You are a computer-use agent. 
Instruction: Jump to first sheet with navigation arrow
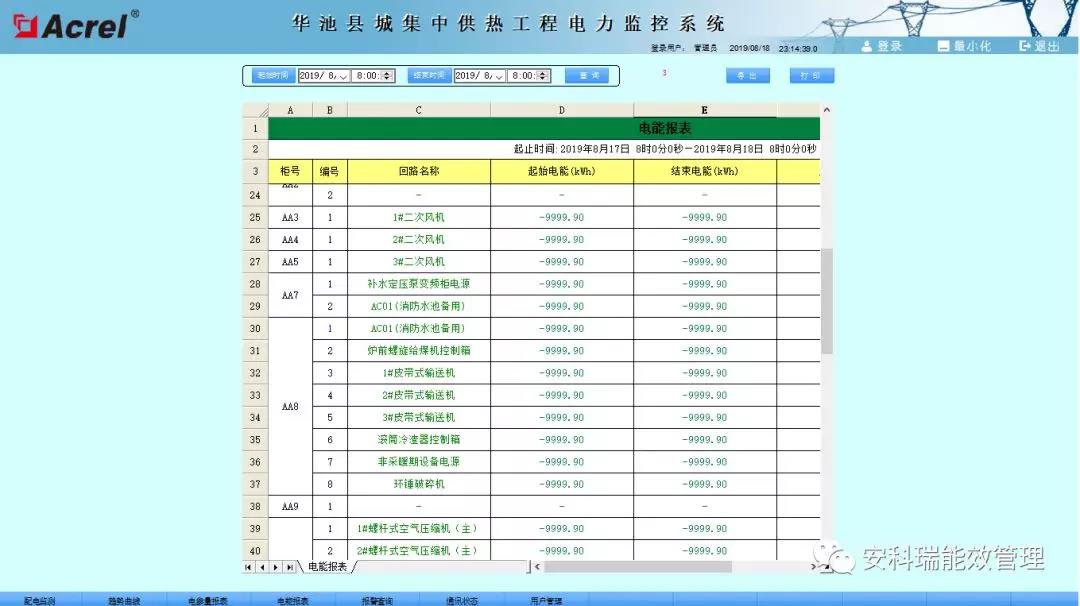[x=248, y=567]
